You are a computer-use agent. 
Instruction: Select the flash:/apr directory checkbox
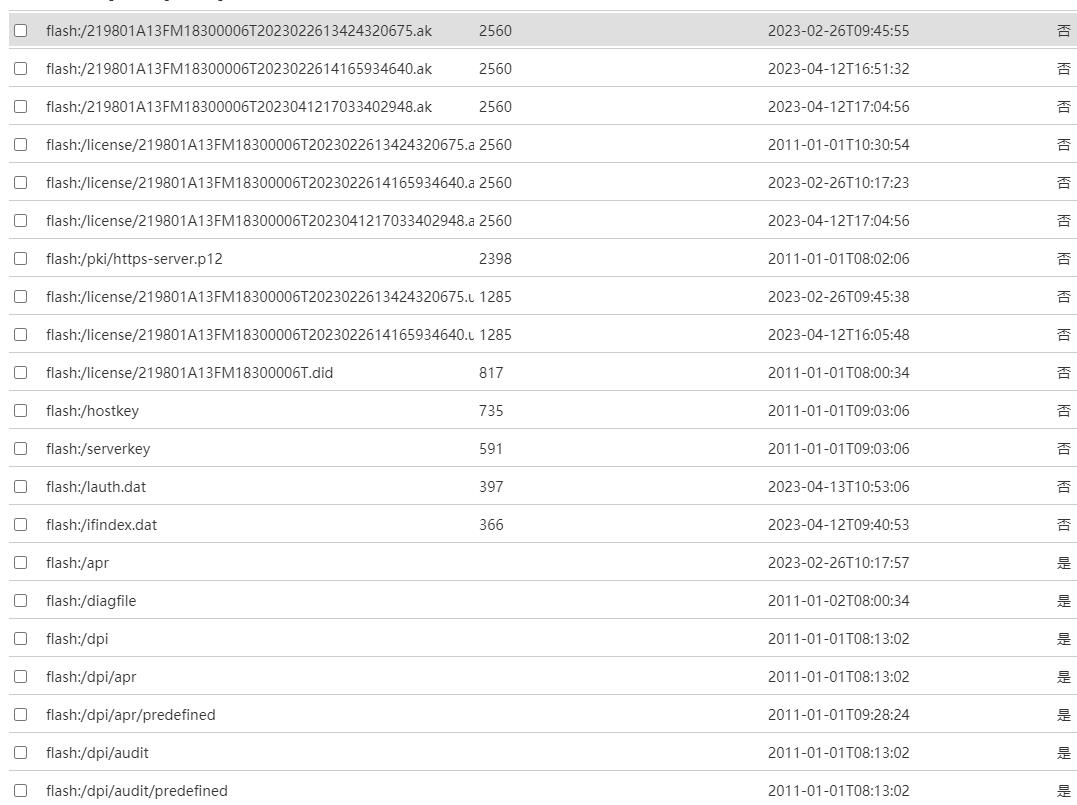20,563
